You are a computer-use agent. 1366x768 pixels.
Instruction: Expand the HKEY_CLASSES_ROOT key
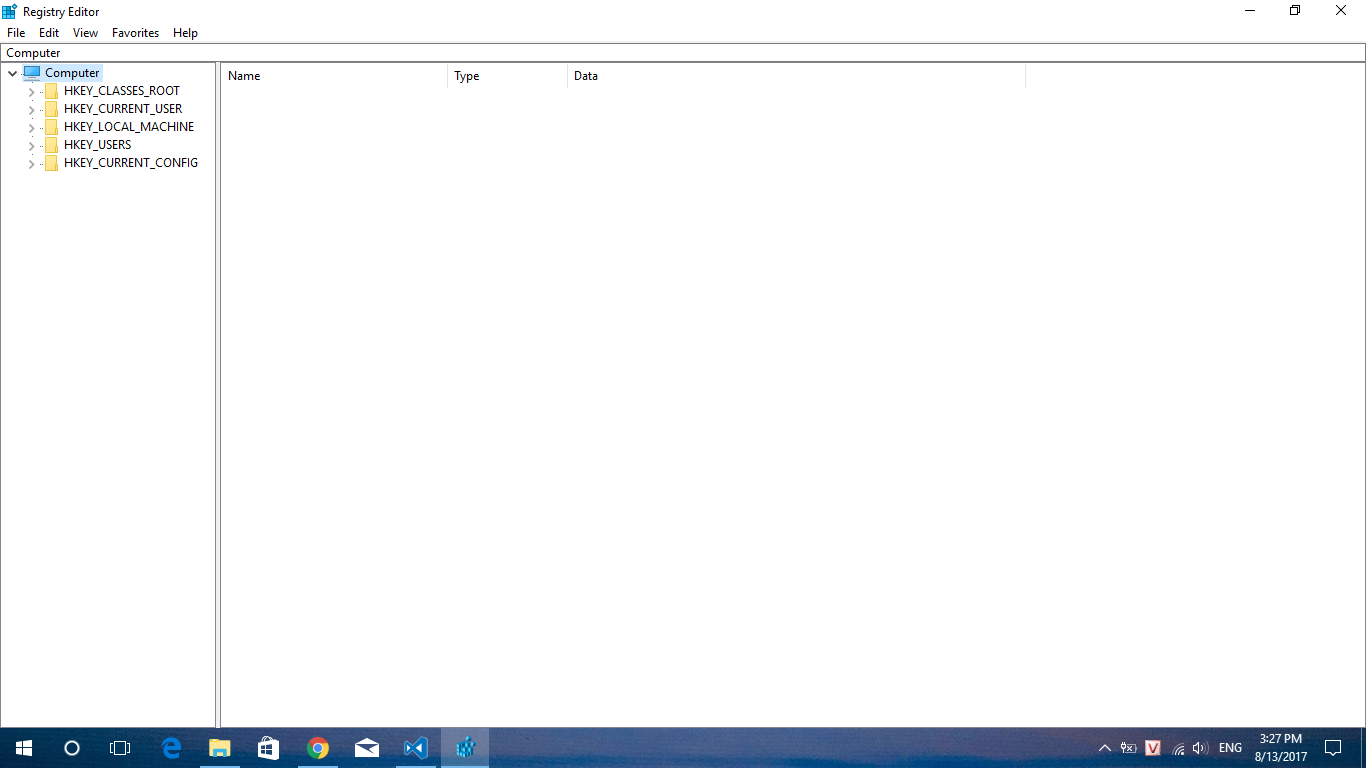pyautogui.click(x=31, y=91)
